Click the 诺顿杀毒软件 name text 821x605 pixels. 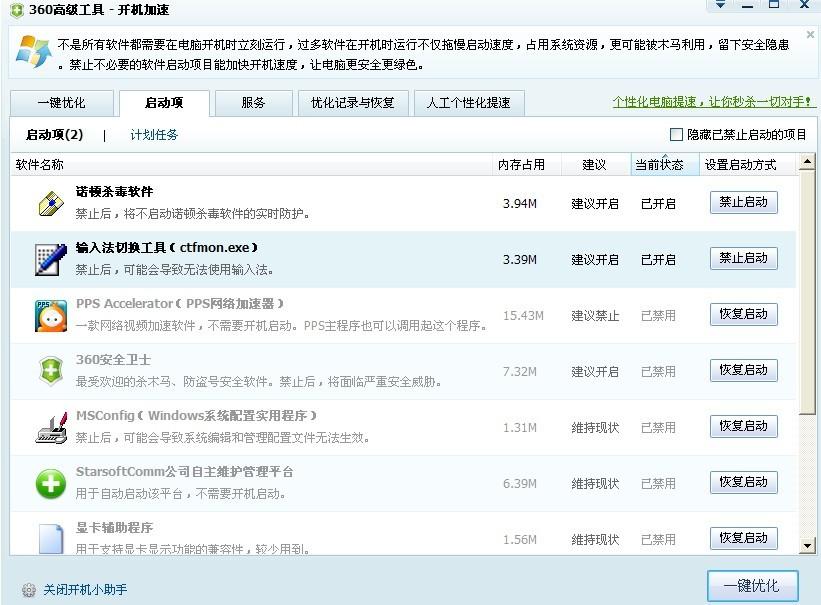(114, 192)
